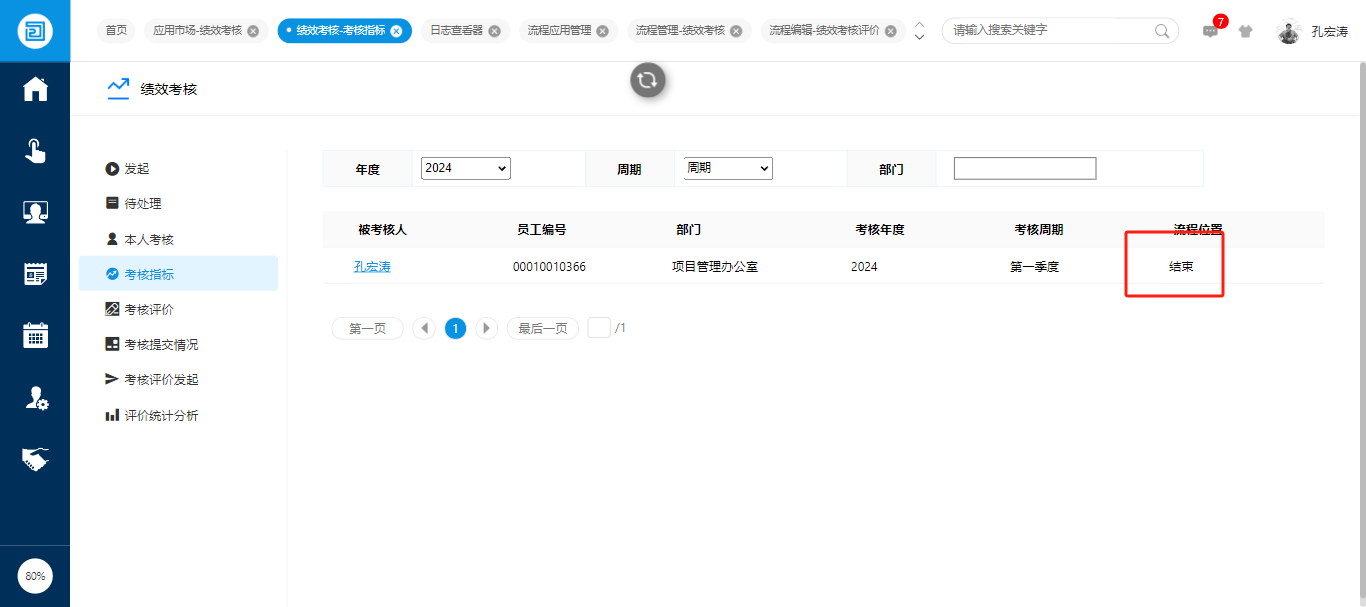Open the 本人考核 menu item
1366x607 pixels.
click(178, 239)
